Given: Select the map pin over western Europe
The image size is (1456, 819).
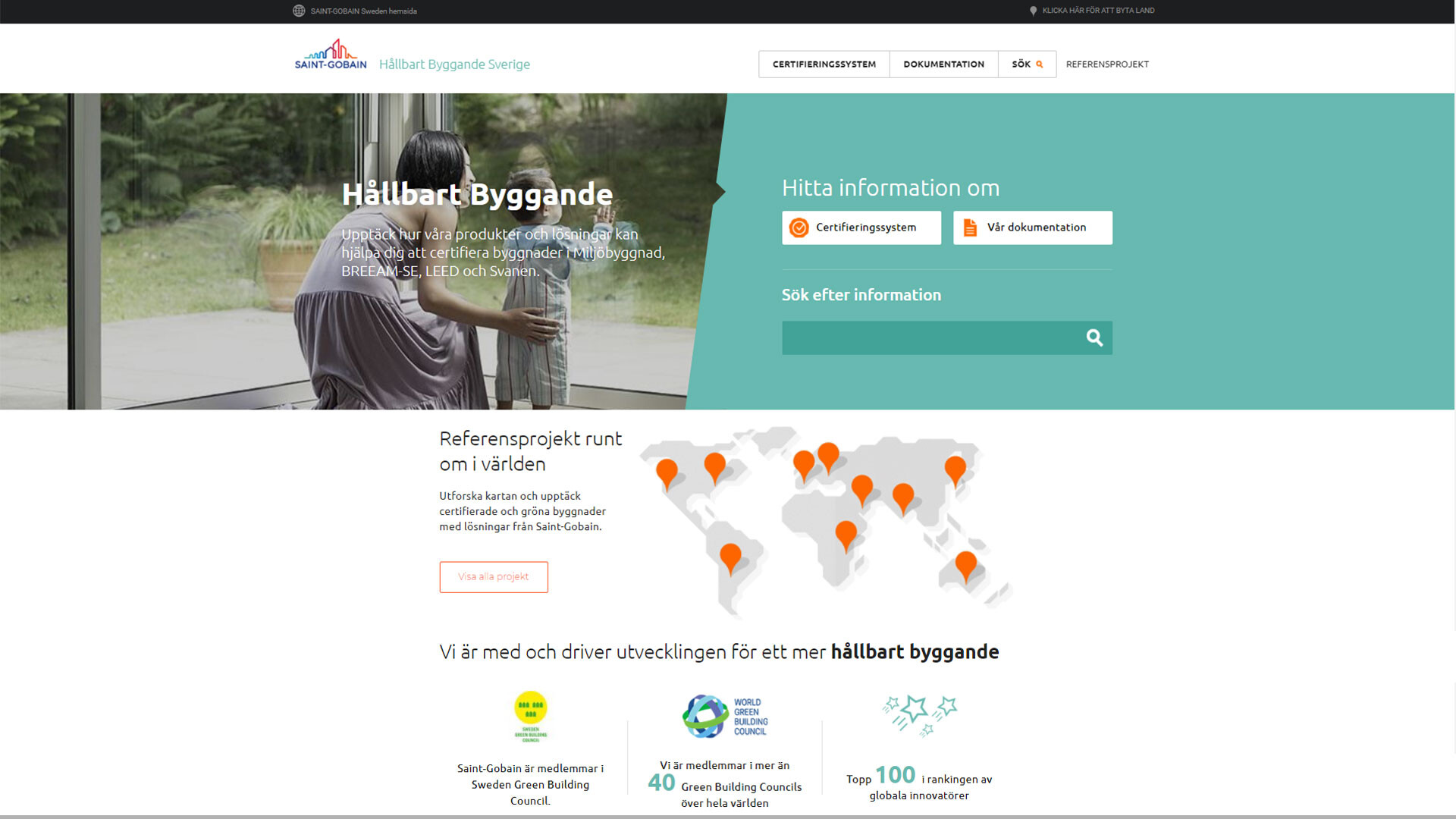Looking at the screenshot, I should tap(804, 465).
